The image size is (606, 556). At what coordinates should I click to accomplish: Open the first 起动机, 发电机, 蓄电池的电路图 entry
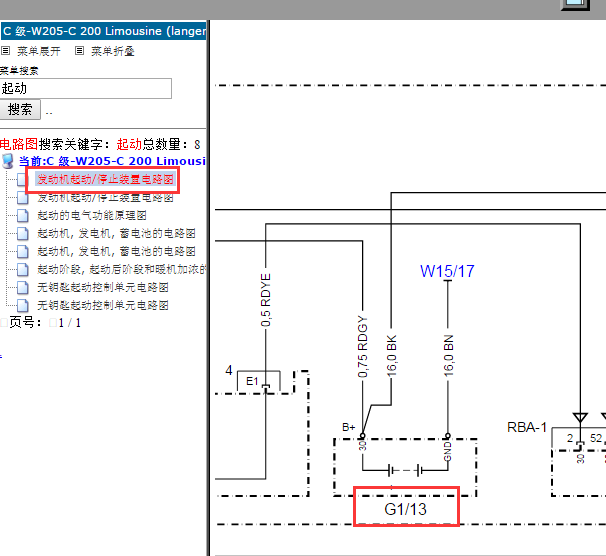(x=116, y=233)
